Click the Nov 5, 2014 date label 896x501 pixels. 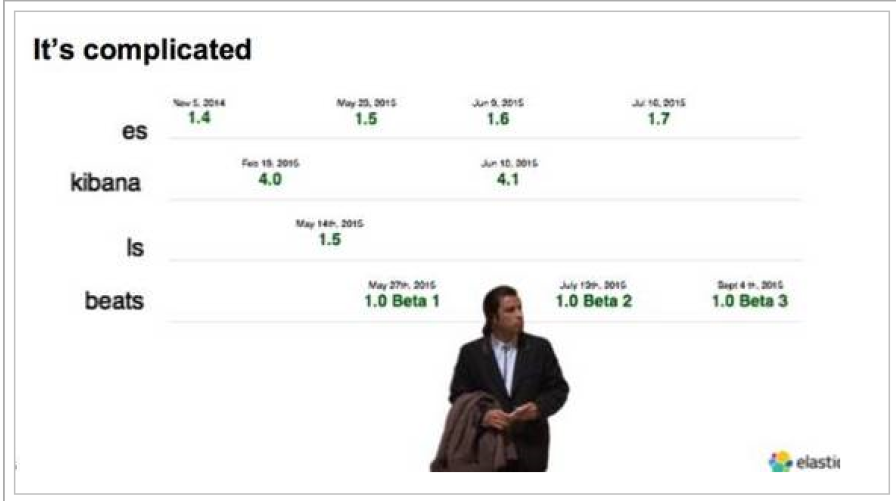click(199, 102)
